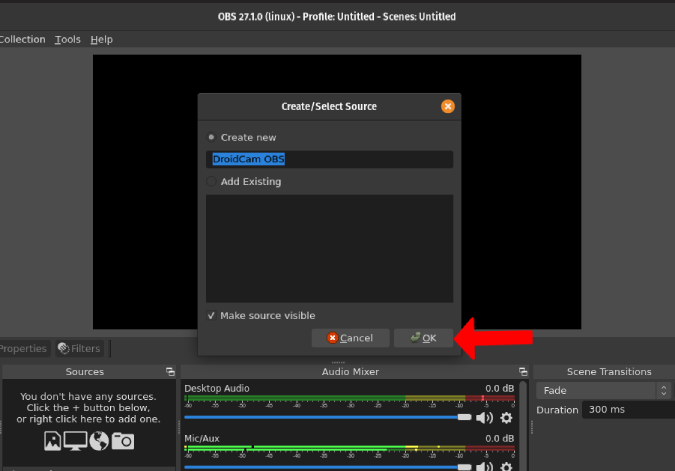Click the camera icon in Sources
This screenshot has width=675, height=471.
(123, 441)
